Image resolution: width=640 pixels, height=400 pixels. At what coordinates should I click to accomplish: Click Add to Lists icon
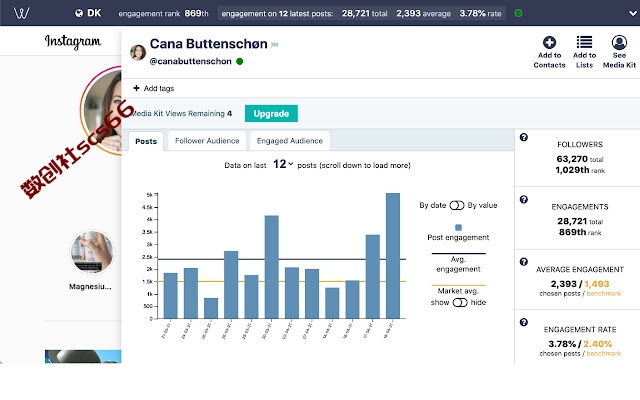584,42
